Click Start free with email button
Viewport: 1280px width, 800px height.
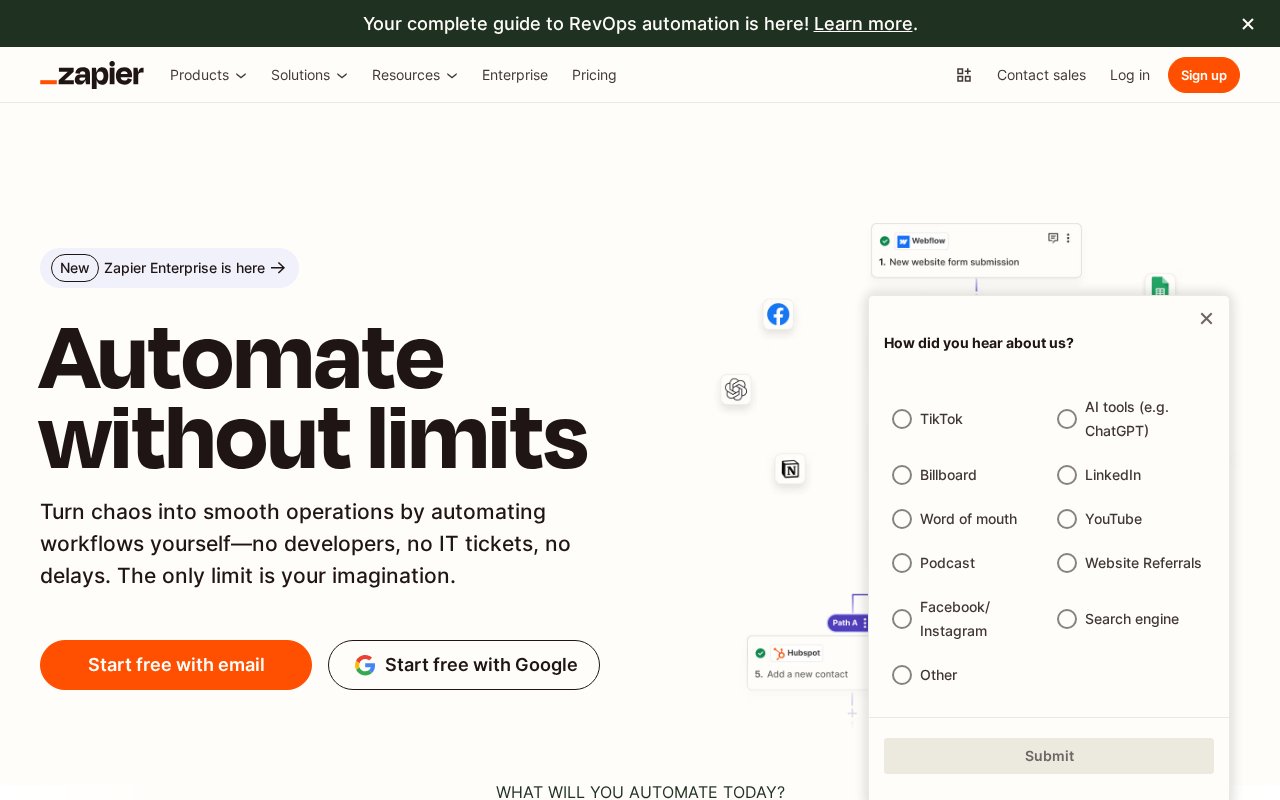(x=176, y=665)
